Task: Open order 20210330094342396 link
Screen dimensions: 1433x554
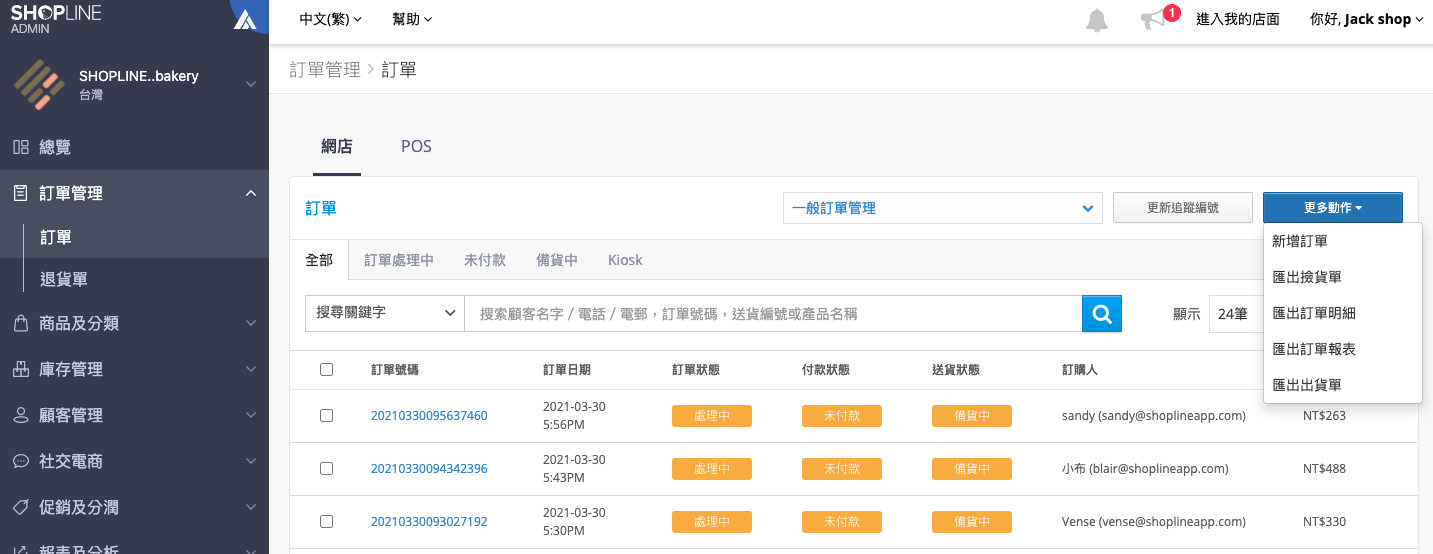Action: point(429,468)
